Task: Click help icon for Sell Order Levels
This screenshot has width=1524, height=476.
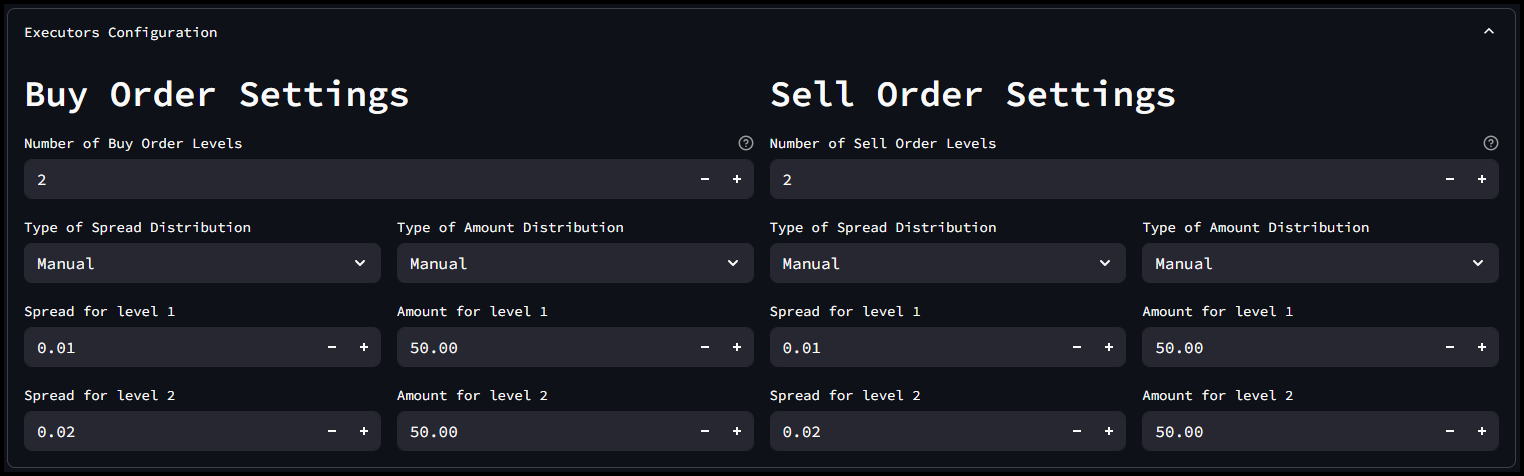Action: click(x=1490, y=143)
